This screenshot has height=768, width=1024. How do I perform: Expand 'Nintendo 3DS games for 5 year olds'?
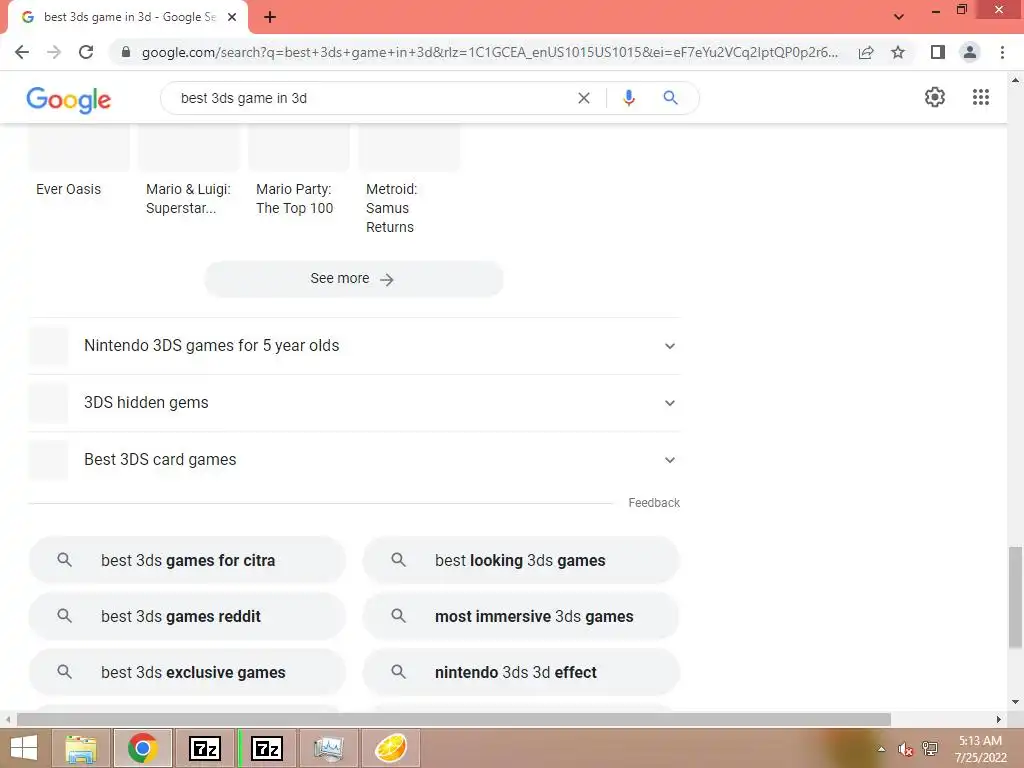(353, 346)
